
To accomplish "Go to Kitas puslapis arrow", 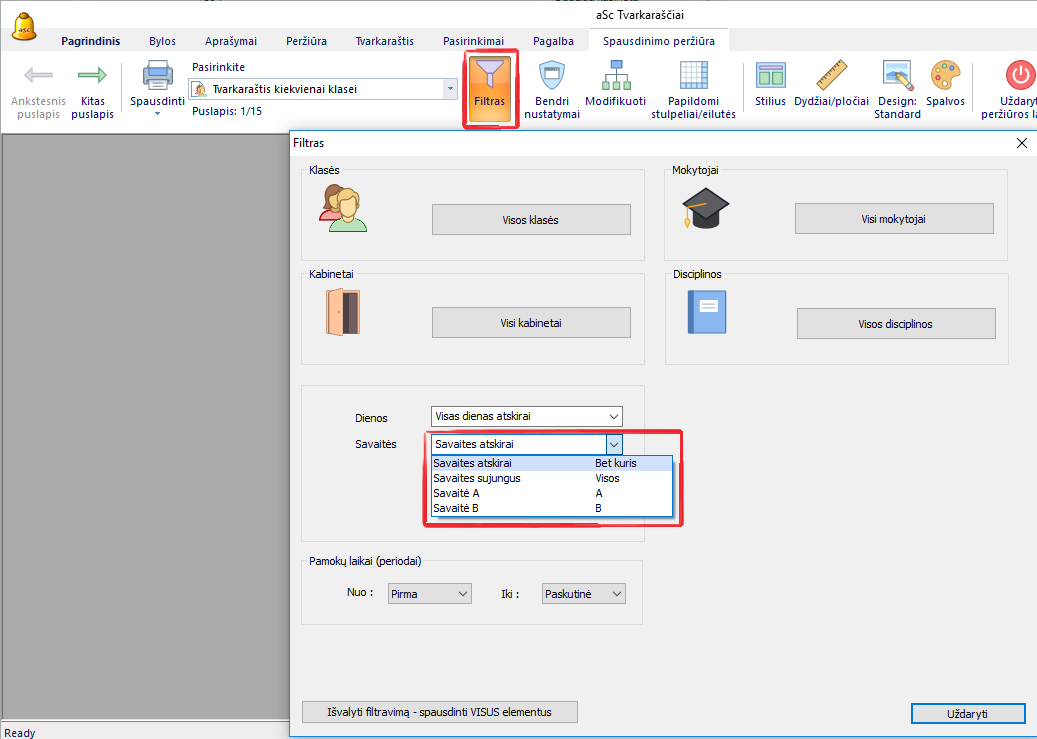I will [x=92, y=76].
